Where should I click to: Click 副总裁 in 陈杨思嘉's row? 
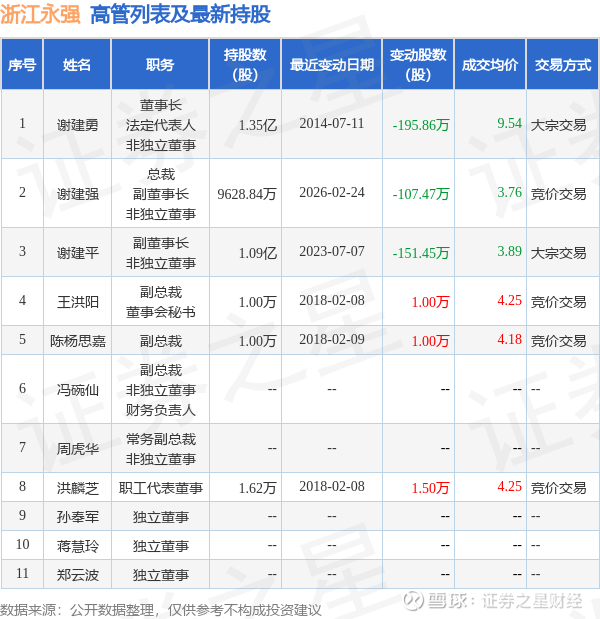[161, 341]
